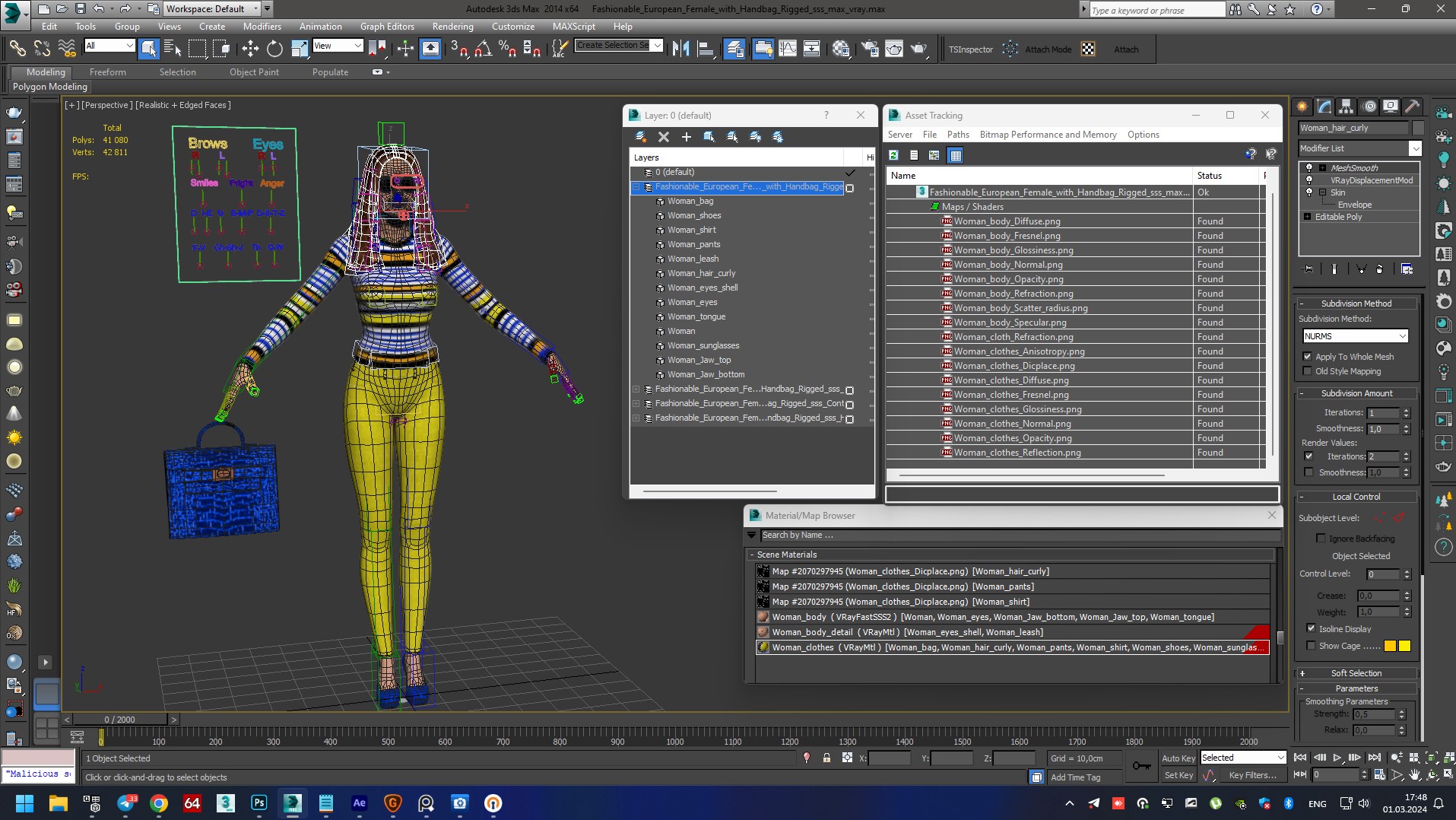Open the Selected key mode dropdown
The height and width of the screenshot is (820, 1456).
point(1242,758)
